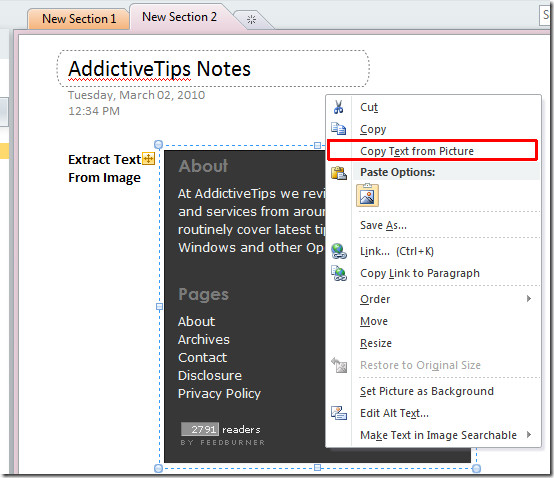
Task: Click the Cut scissors icon
Action: (x=338, y=107)
